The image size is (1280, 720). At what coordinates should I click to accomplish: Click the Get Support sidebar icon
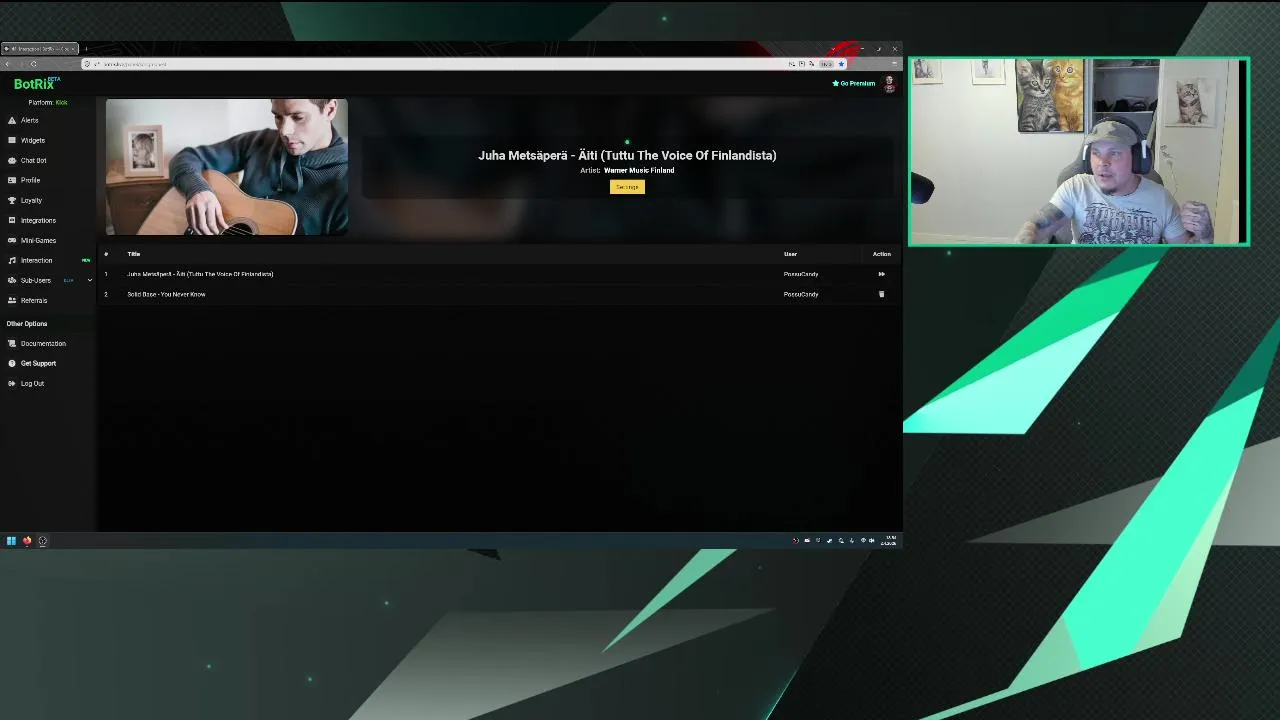coord(12,363)
